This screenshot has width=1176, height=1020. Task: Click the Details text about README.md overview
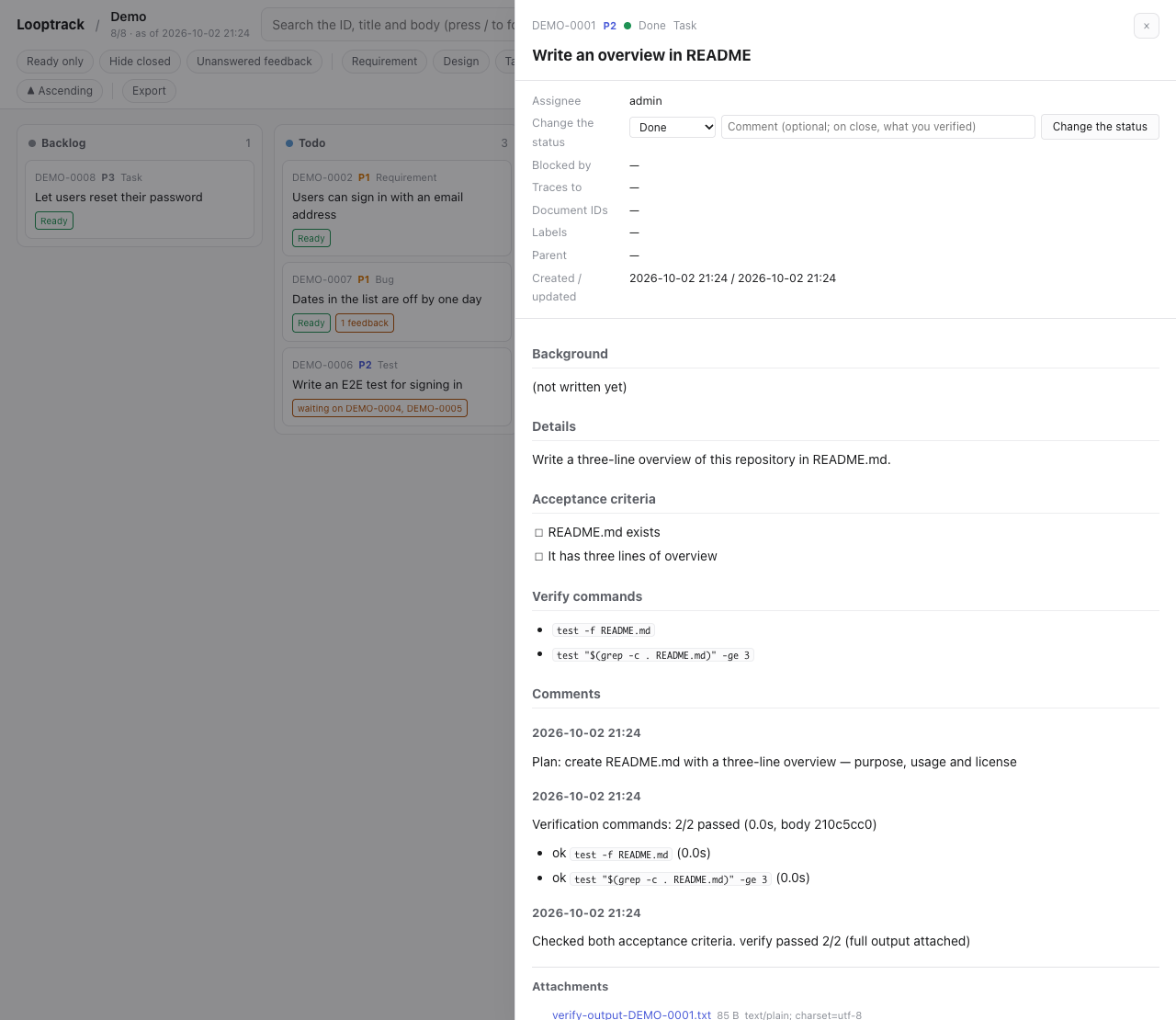[x=711, y=460]
